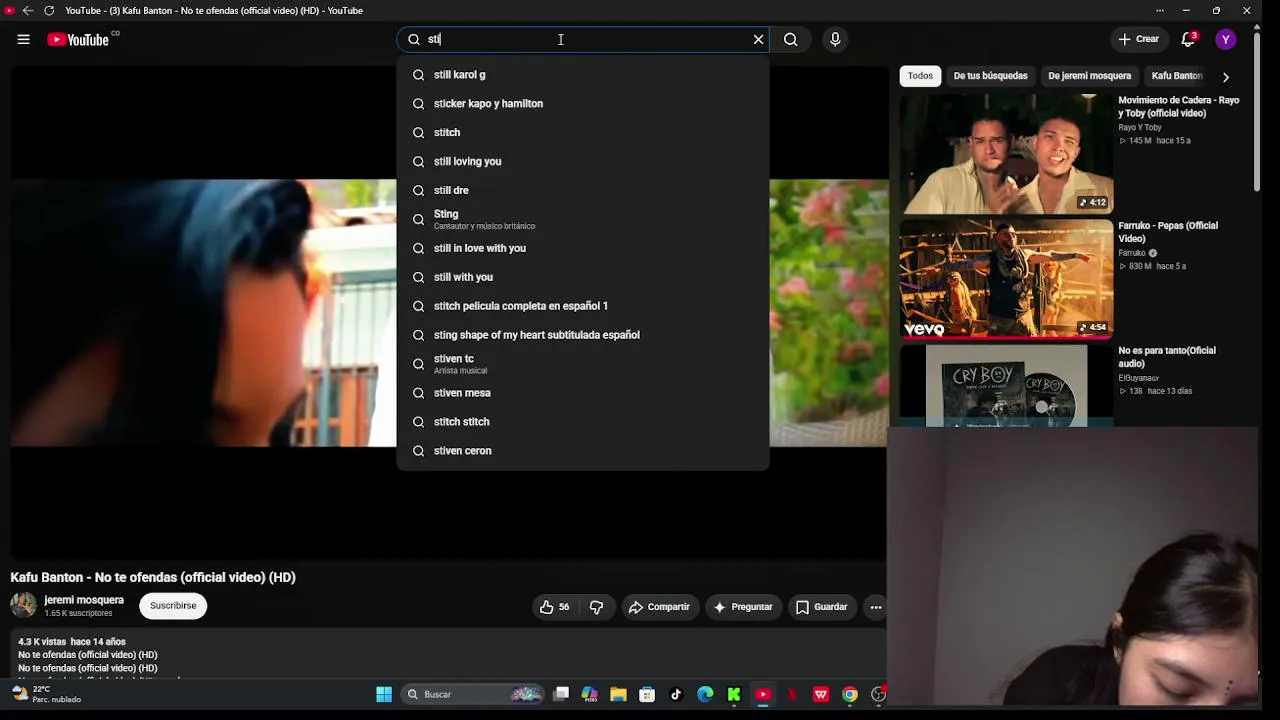Image resolution: width=1280 pixels, height=720 pixels.
Task: Pick the 'still loving you' suggestion
Action: click(583, 162)
